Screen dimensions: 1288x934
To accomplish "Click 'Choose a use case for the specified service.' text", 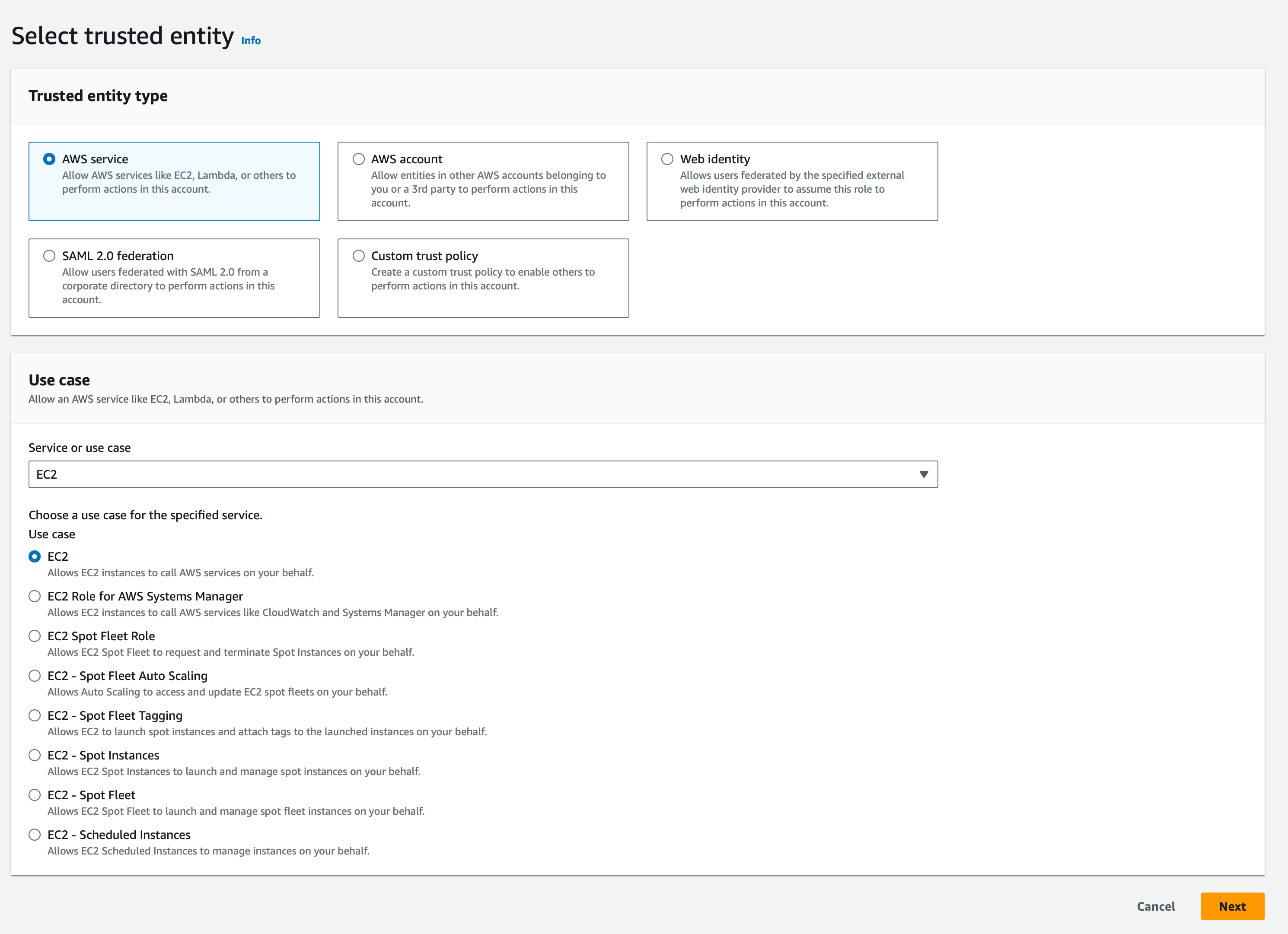I will [x=145, y=515].
